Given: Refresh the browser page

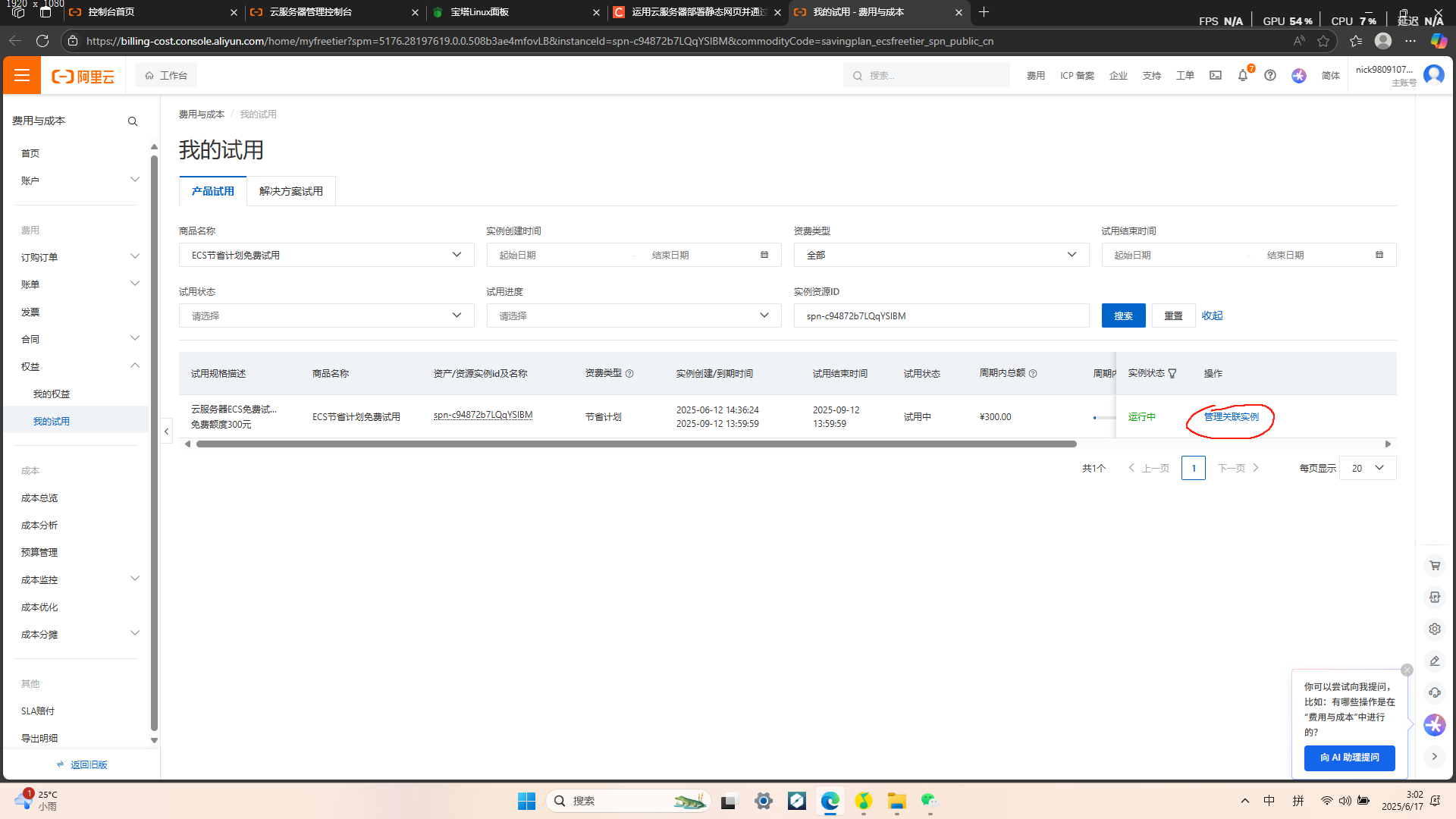Looking at the screenshot, I should 42,41.
